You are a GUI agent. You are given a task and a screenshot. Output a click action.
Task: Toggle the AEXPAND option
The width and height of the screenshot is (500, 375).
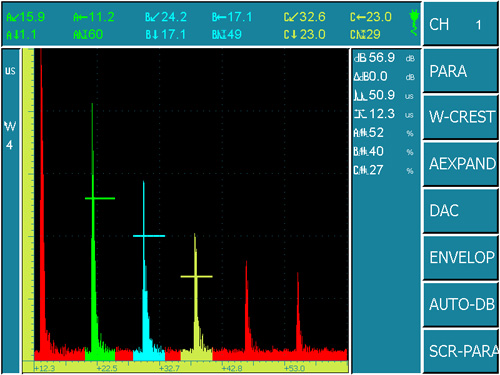pos(460,164)
